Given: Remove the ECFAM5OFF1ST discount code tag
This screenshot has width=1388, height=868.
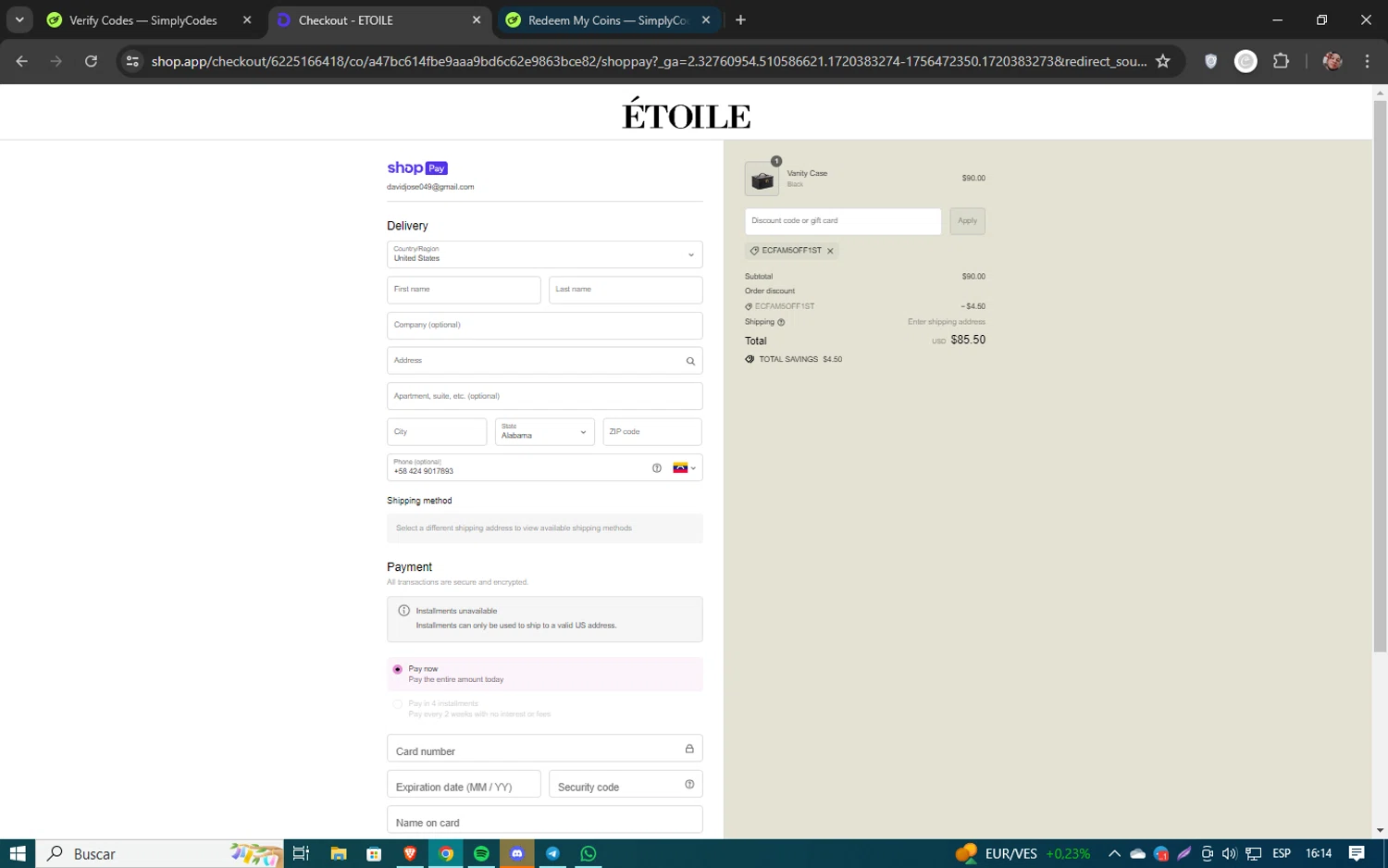Looking at the screenshot, I should [830, 251].
